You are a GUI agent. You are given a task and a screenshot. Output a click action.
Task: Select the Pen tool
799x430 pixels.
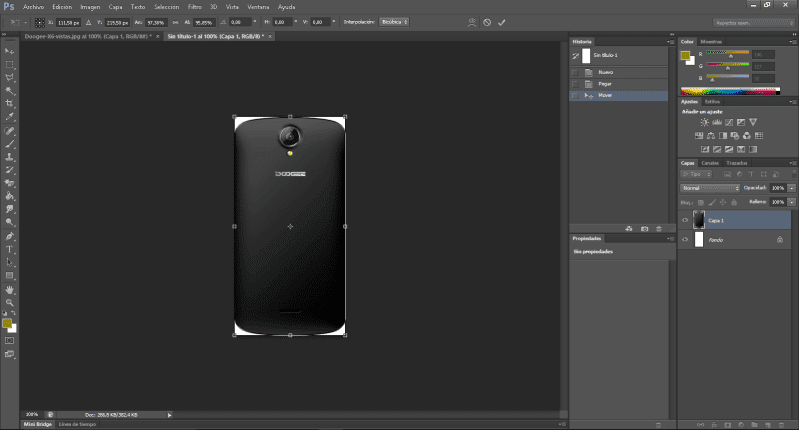pos(9,236)
